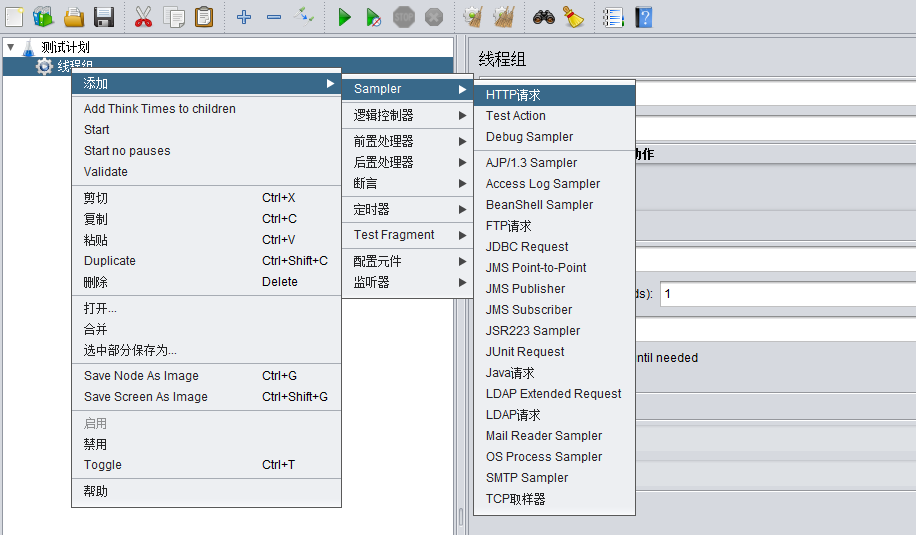
Task: Choose SMTP Sampler
Action: point(554,478)
